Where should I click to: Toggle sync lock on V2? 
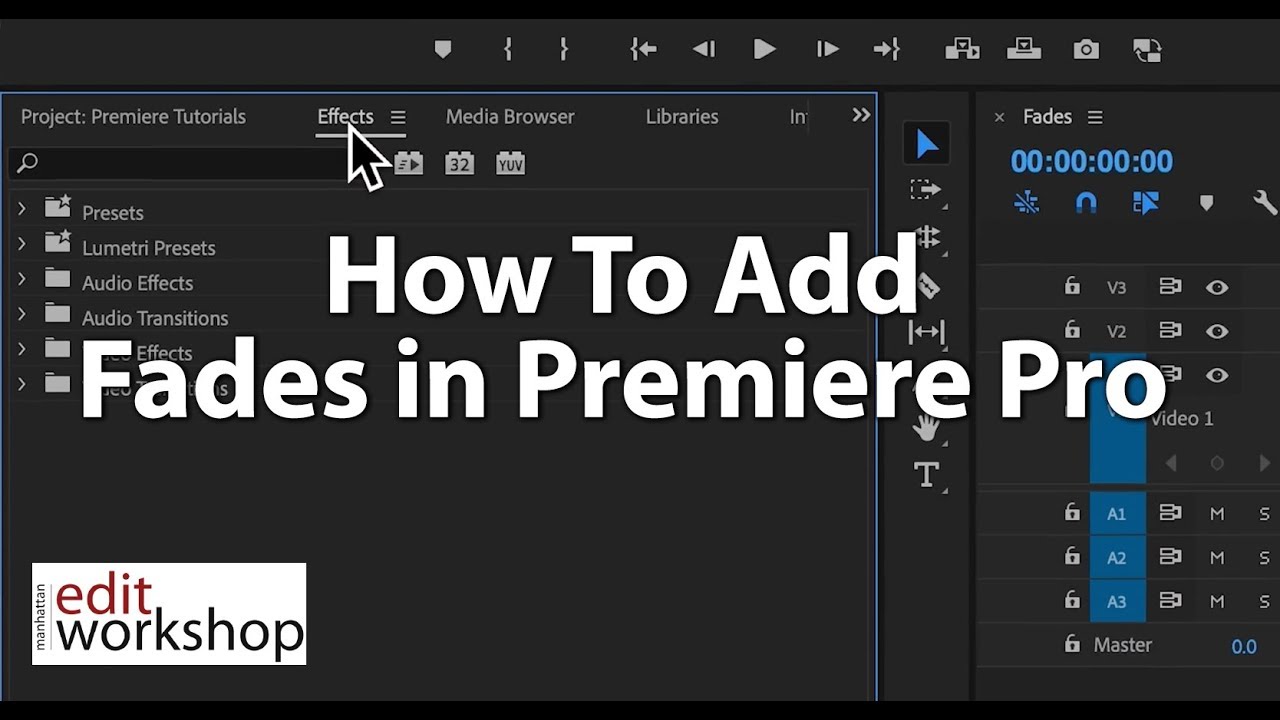tap(1170, 331)
